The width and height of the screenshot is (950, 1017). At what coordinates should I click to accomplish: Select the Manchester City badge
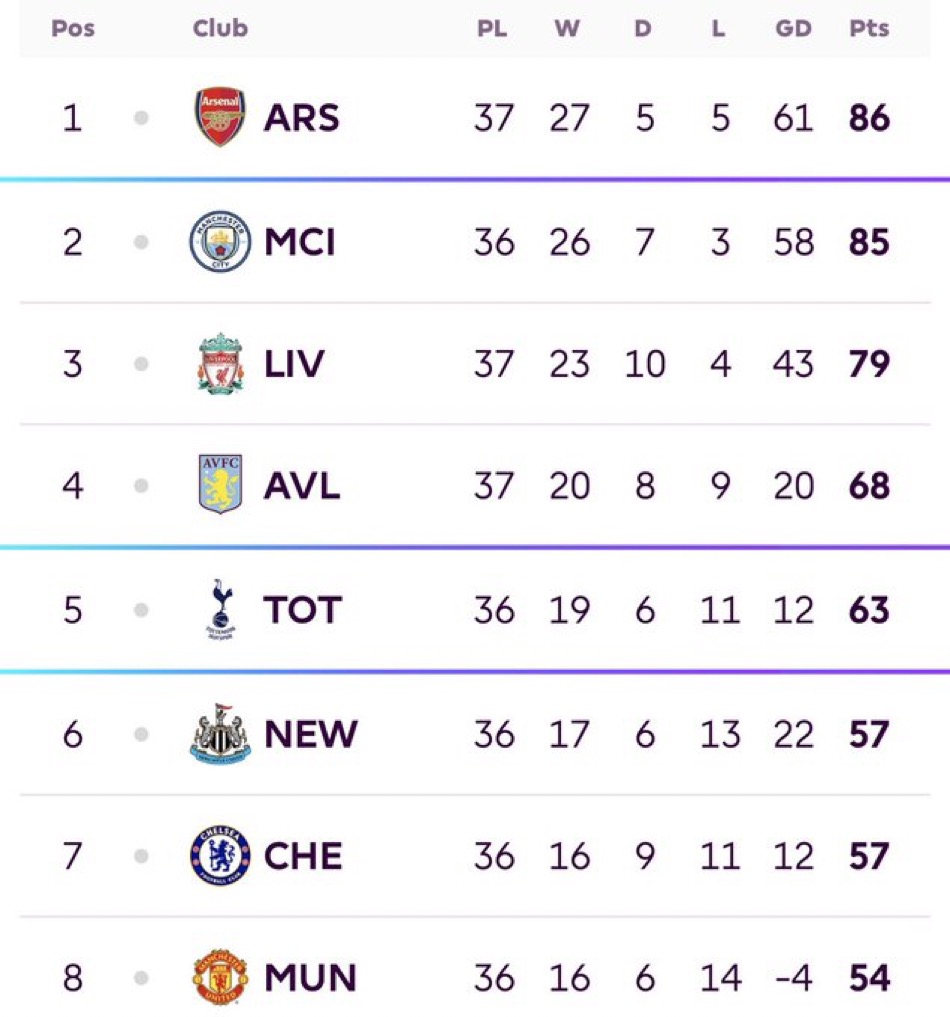[220, 242]
